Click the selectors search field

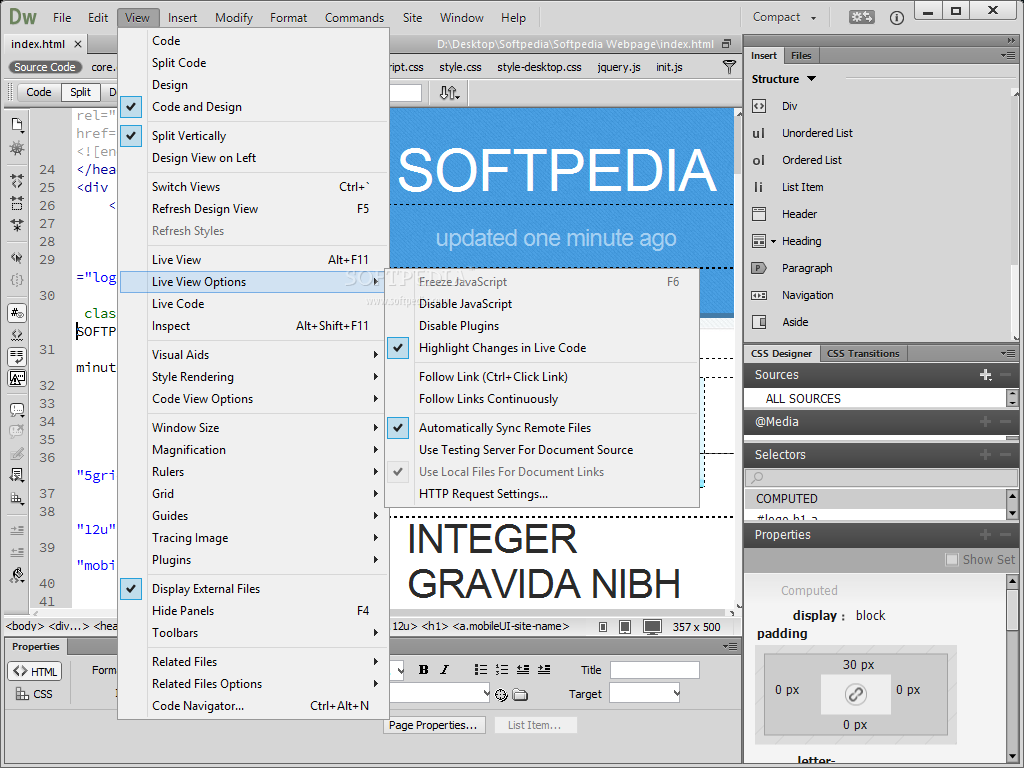881,477
